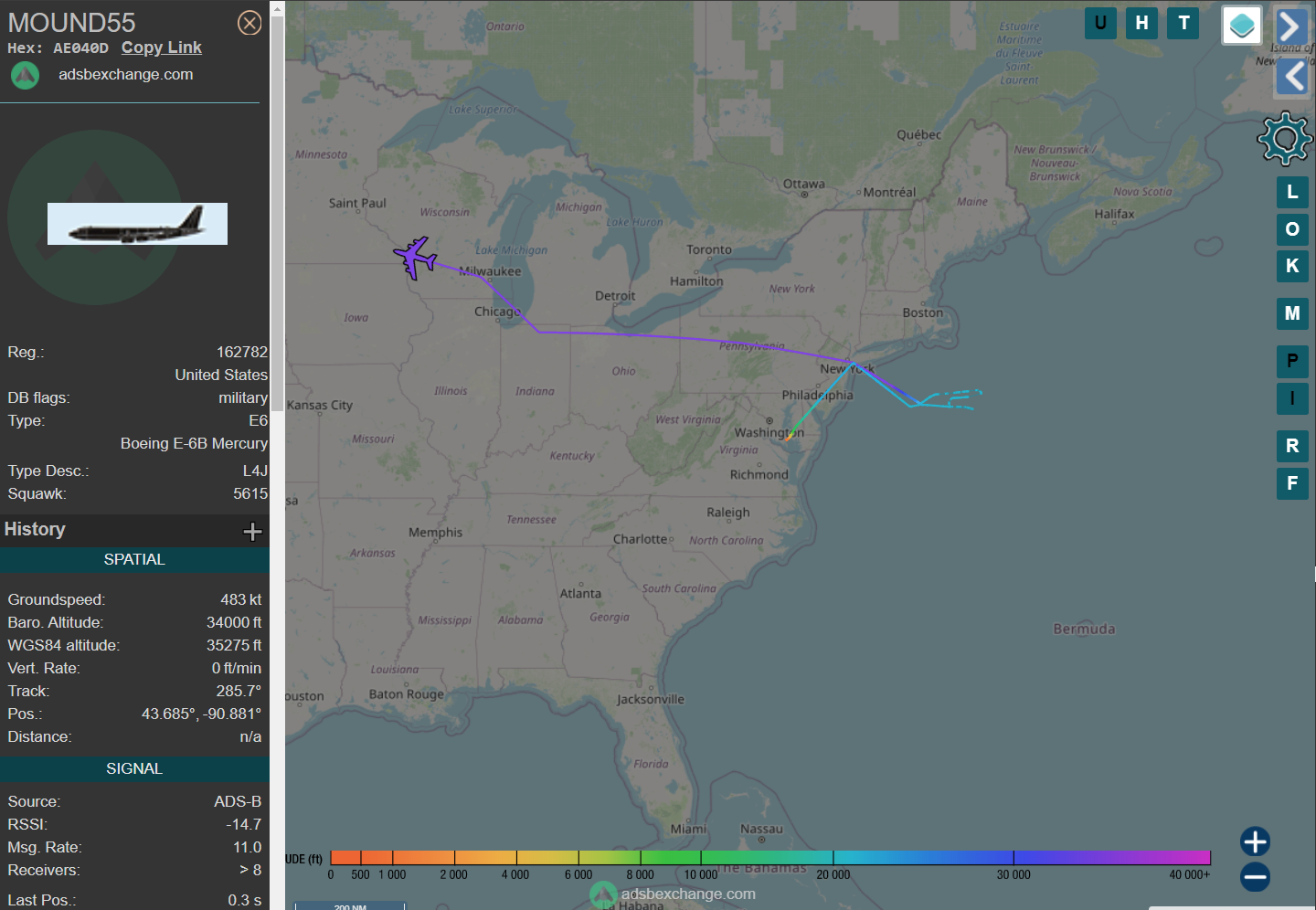Click the left arrow collapse button

(x=1292, y=77)
